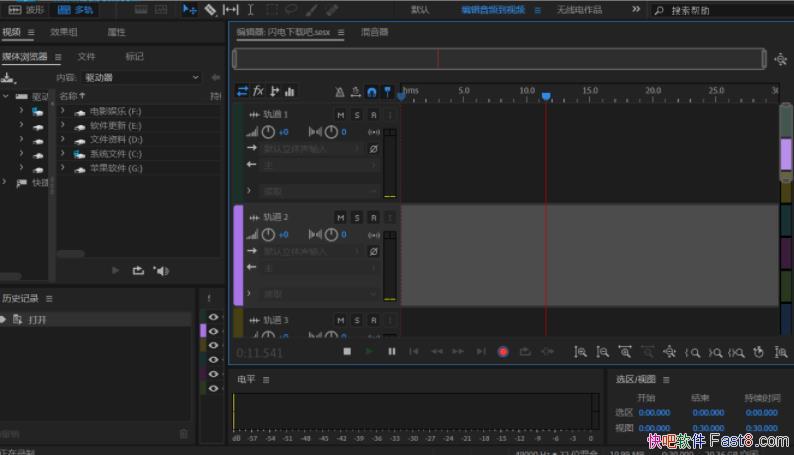
Task: Click the 轨道 1 volume knob
Action: [268, 132]
